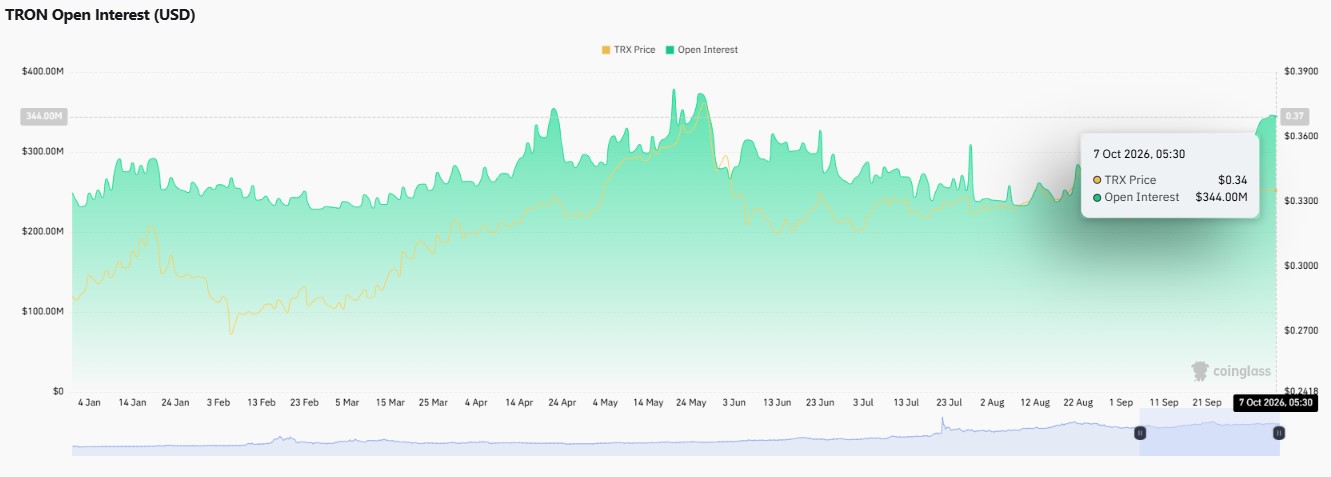Screen dimensions: 1331x477
Task: Click the right range slider handle
Action: pyautogui.click(x=1278, y=433)
